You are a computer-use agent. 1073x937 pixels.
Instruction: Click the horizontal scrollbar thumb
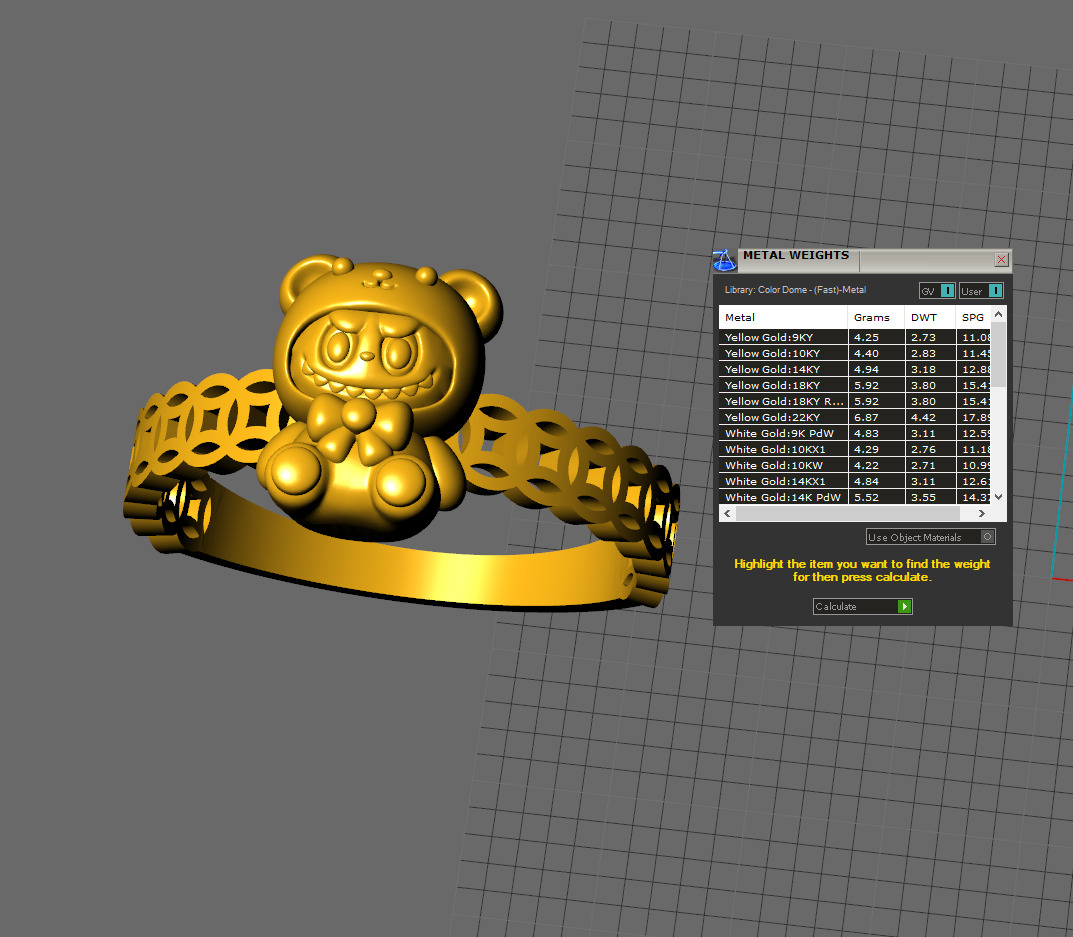coord(848,513)
